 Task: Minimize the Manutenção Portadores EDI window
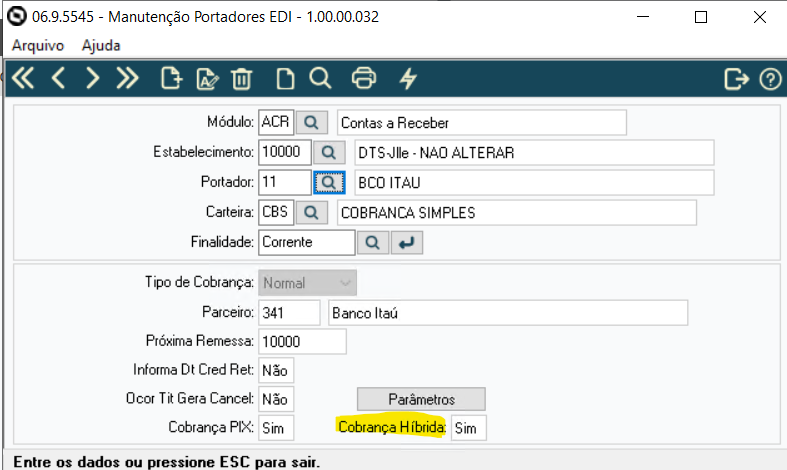coord(643,17)
